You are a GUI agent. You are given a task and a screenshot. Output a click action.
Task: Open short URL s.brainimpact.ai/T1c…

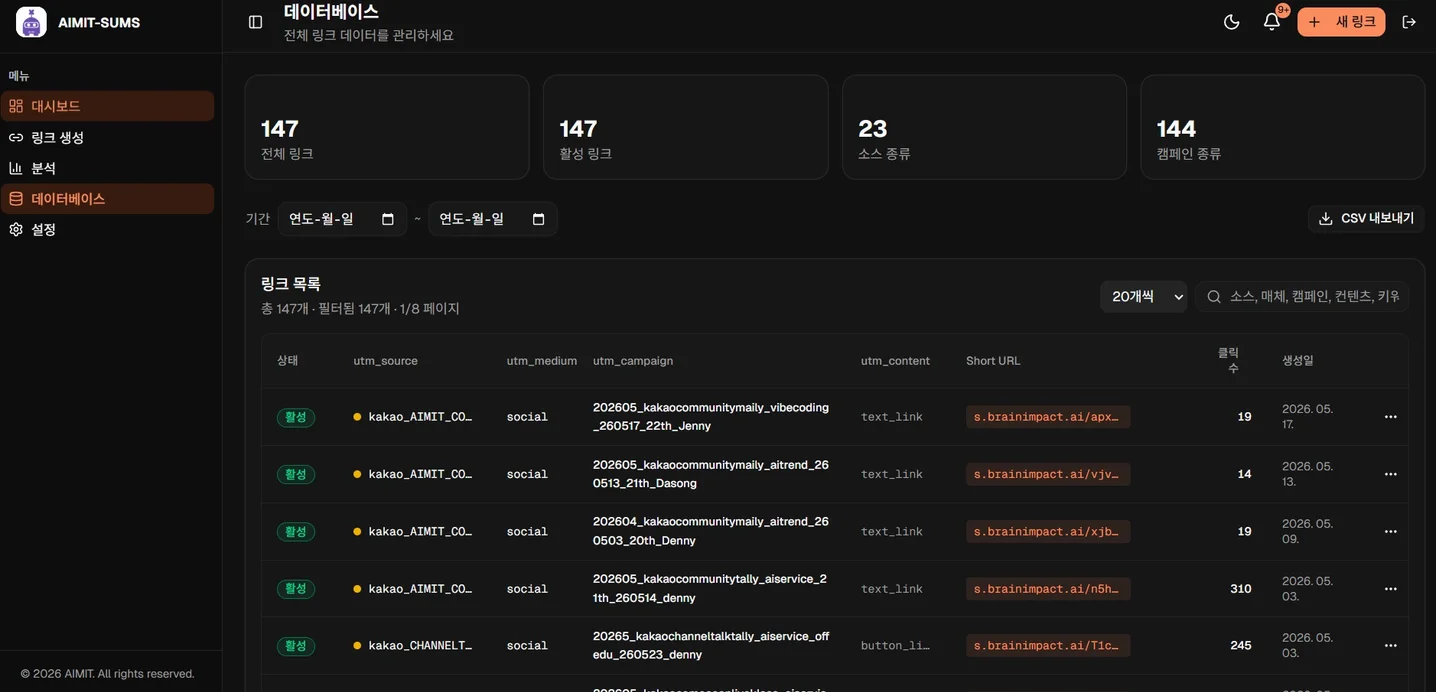(x=1048, y=646)
